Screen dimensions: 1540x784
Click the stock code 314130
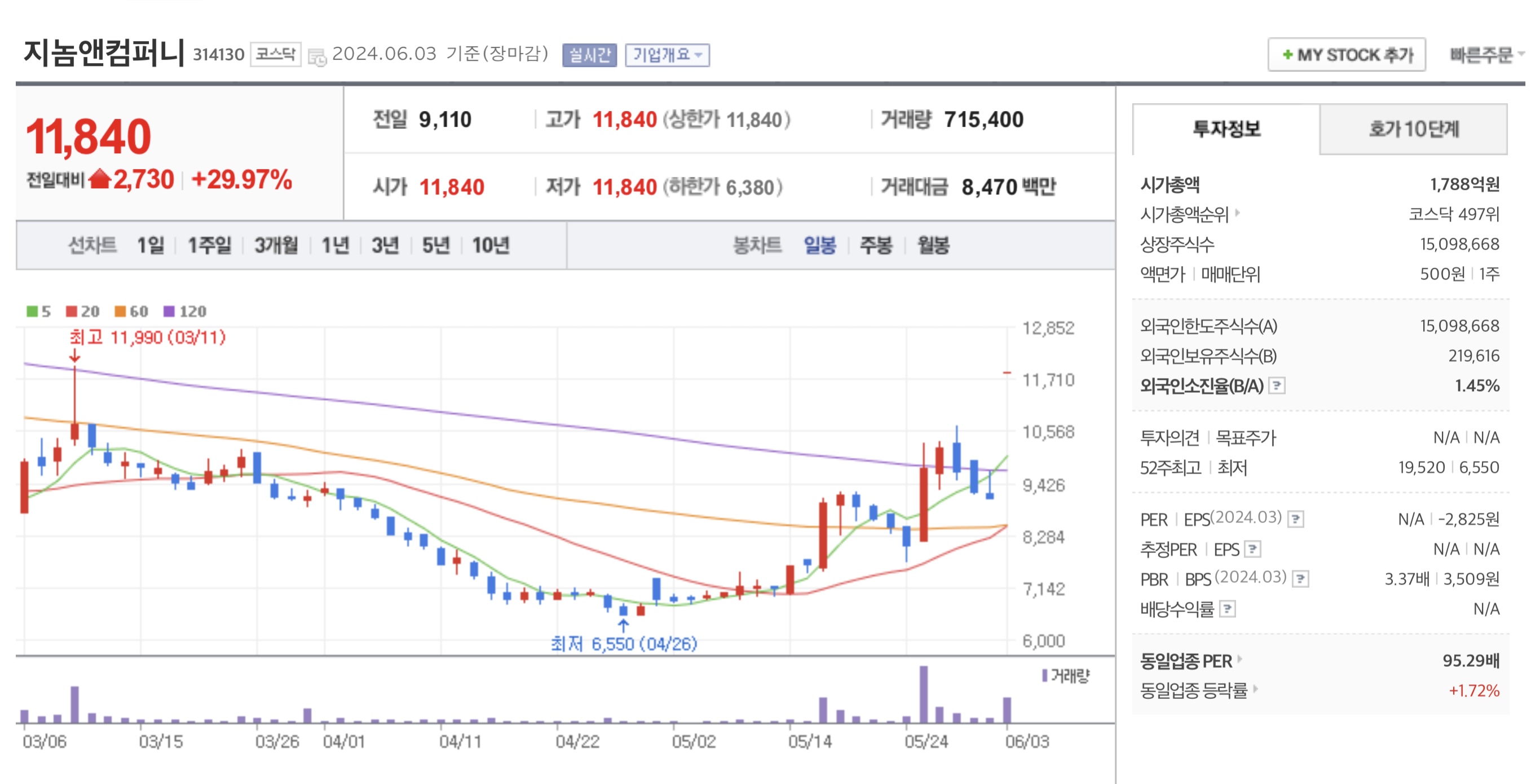tap(218, 55)
